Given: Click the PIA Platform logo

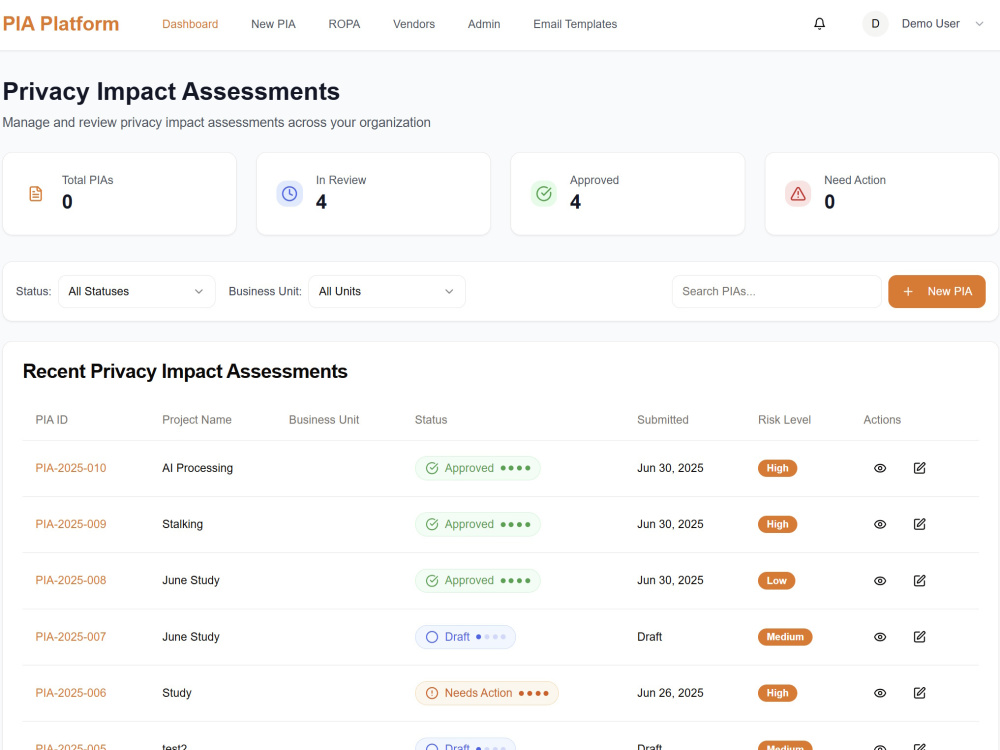Looking at the screenshot, I should [61, 24].
